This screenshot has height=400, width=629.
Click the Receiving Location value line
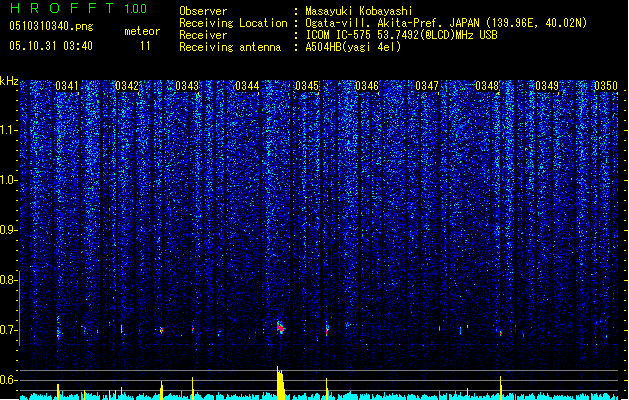coord(446,23)
